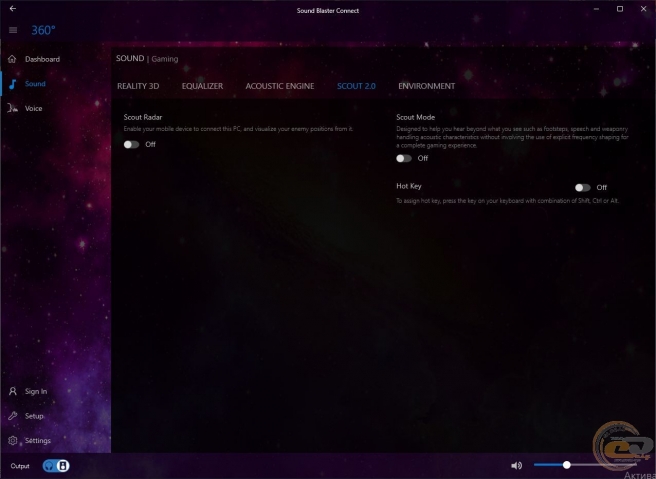Screen dimensions: 656x479
Task: Open the Environment tab
Action: coord(426,86)
